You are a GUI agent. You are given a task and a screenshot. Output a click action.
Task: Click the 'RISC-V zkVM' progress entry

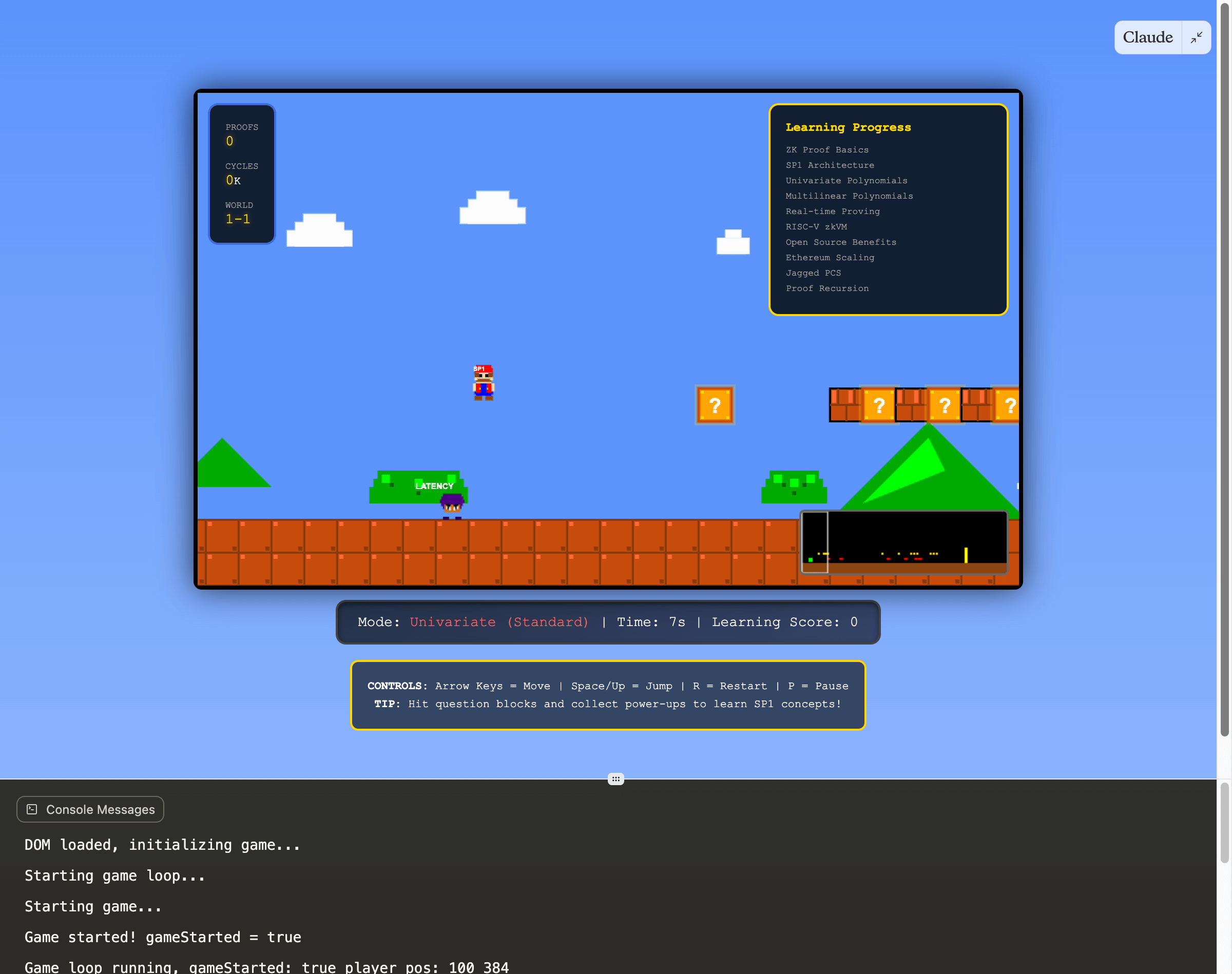[x=816, y=227]
